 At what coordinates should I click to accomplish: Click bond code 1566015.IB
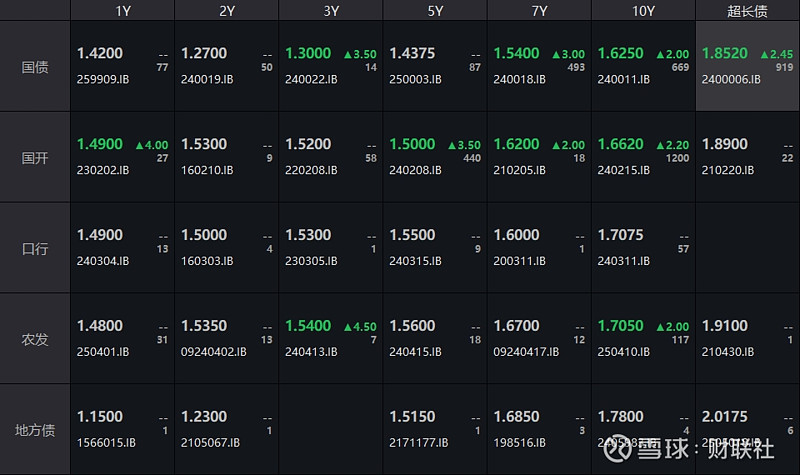click(105, 442)
